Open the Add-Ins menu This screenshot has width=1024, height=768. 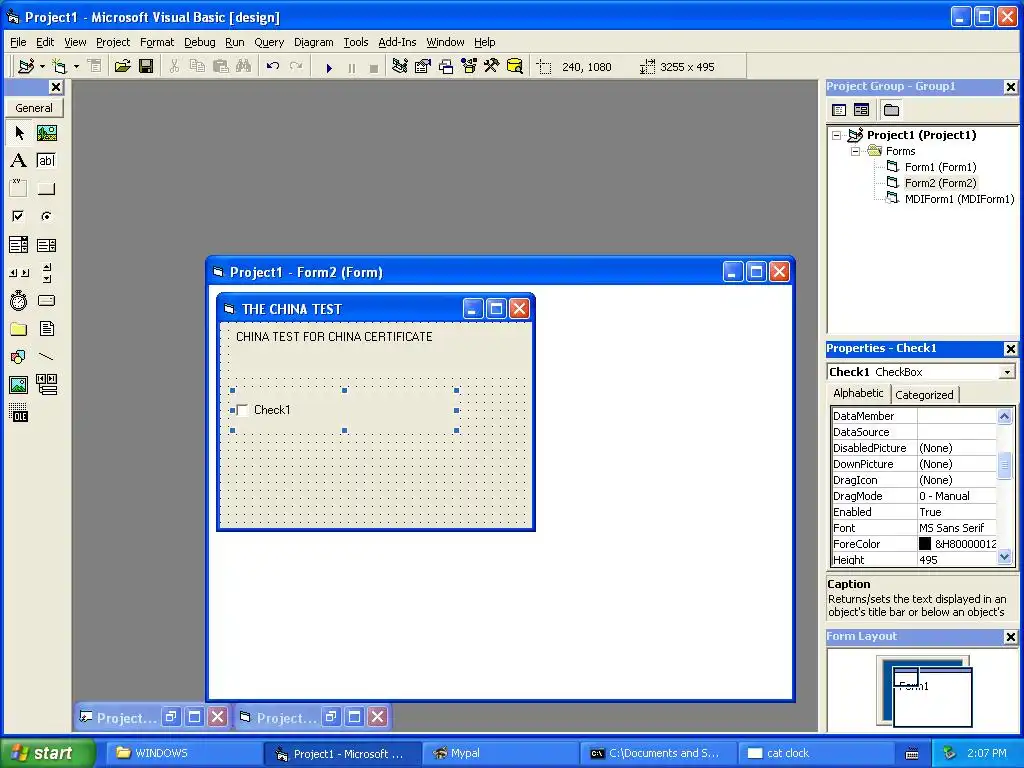397,42
